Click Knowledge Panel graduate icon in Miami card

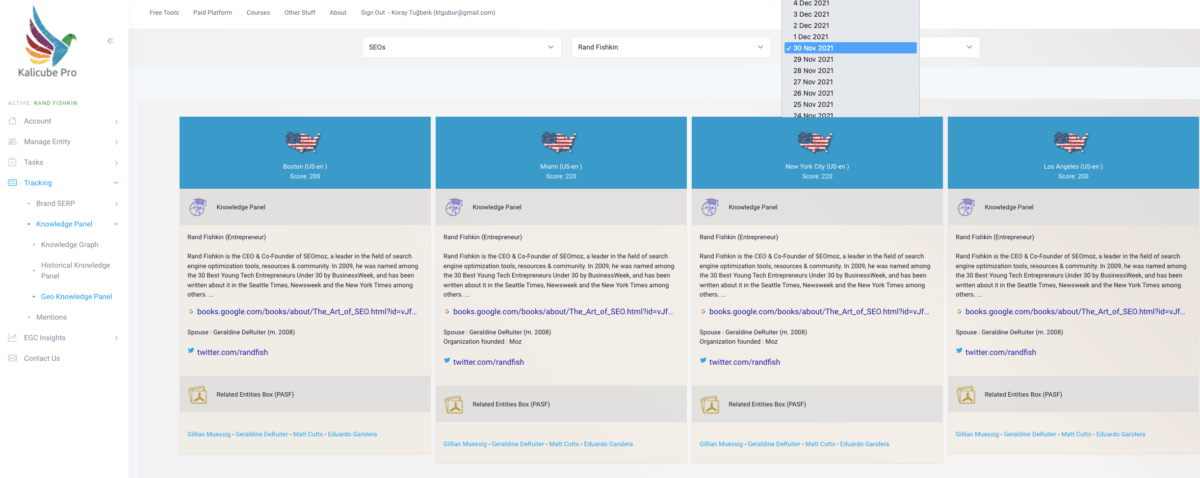[454, 207]
